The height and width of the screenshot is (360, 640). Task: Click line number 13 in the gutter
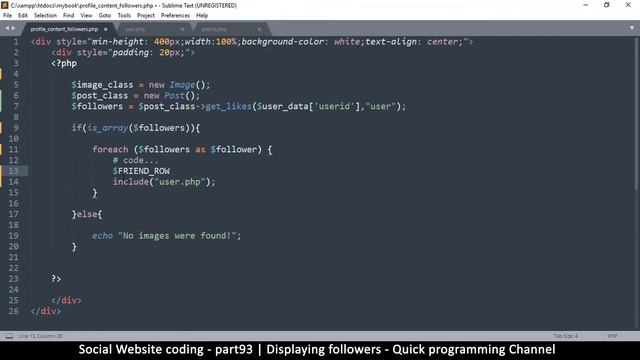(13, 171)
